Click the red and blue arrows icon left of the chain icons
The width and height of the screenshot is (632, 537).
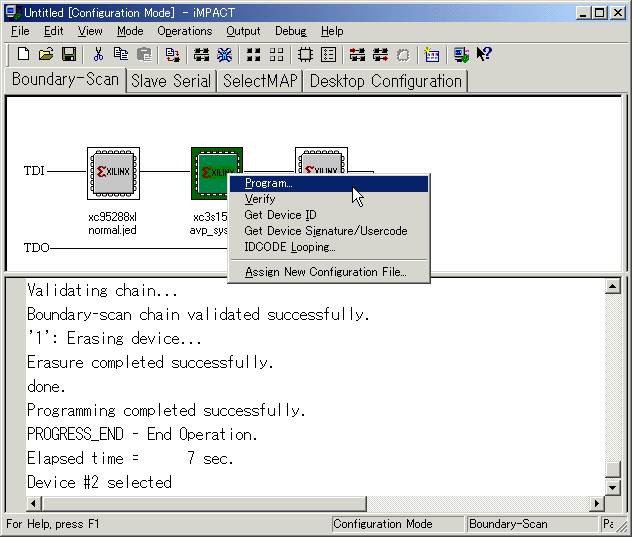tap(173, 54)
